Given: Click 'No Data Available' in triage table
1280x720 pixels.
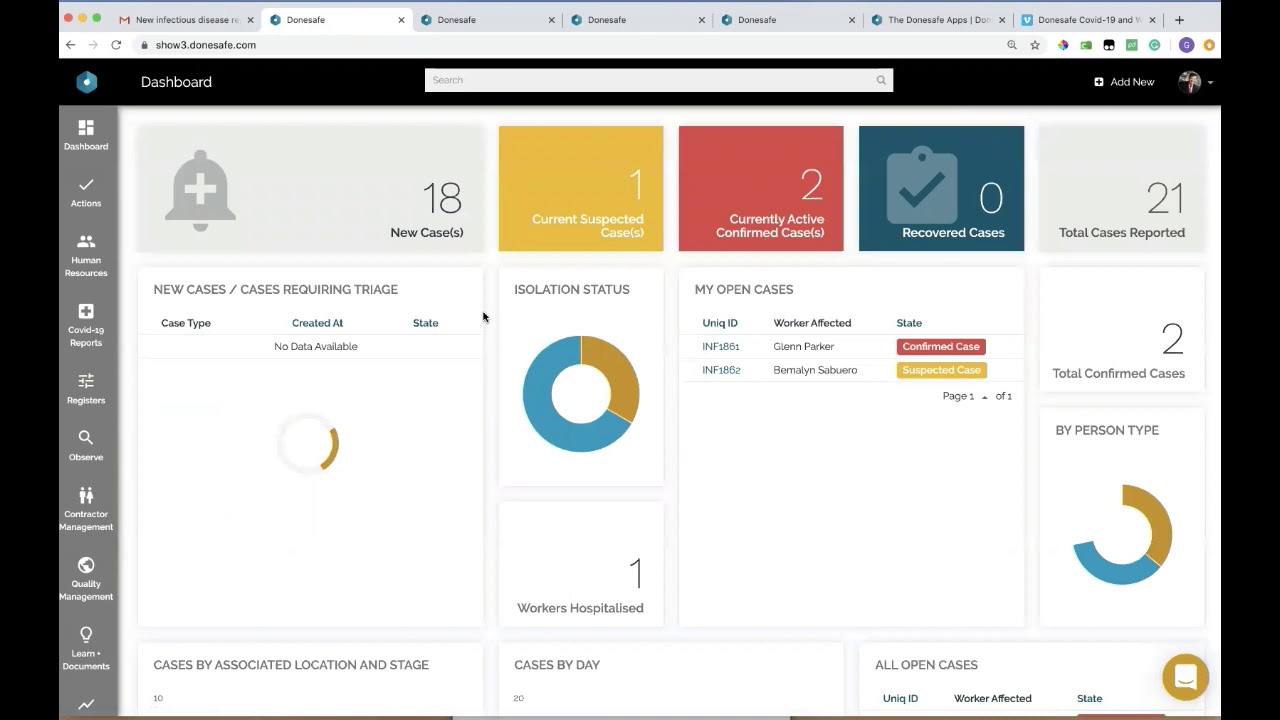Looking at the screenshot, I should 315,346.
